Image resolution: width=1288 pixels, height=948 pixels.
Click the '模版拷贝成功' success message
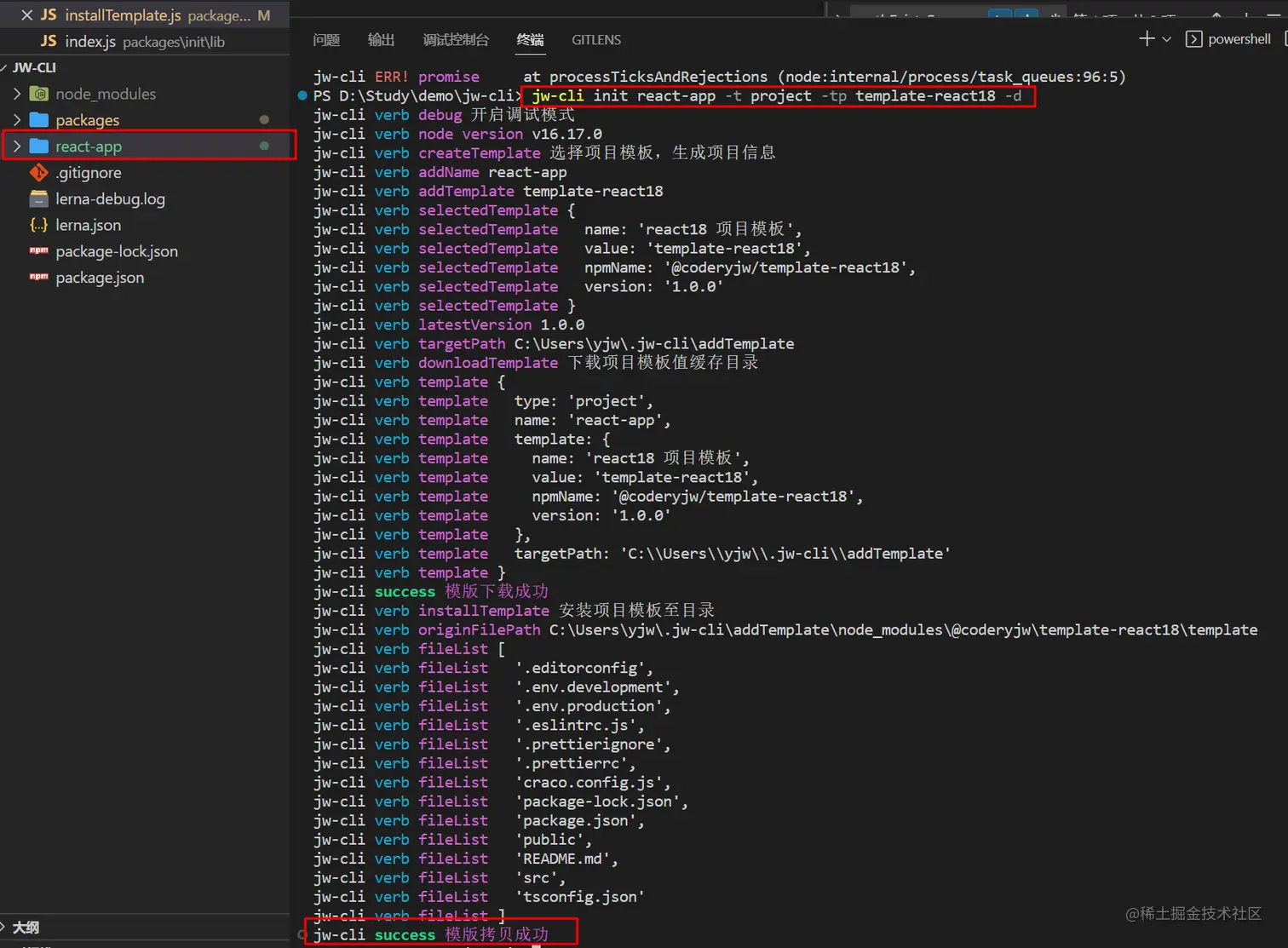coord(431,934)
